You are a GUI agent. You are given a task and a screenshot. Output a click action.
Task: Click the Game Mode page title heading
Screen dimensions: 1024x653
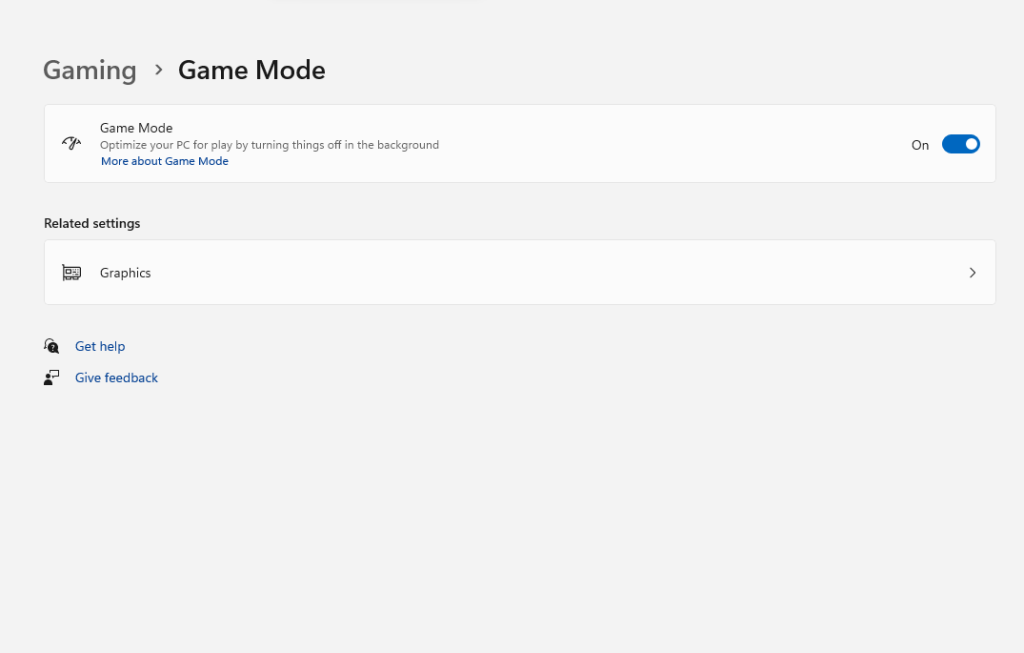click(251, 70)
